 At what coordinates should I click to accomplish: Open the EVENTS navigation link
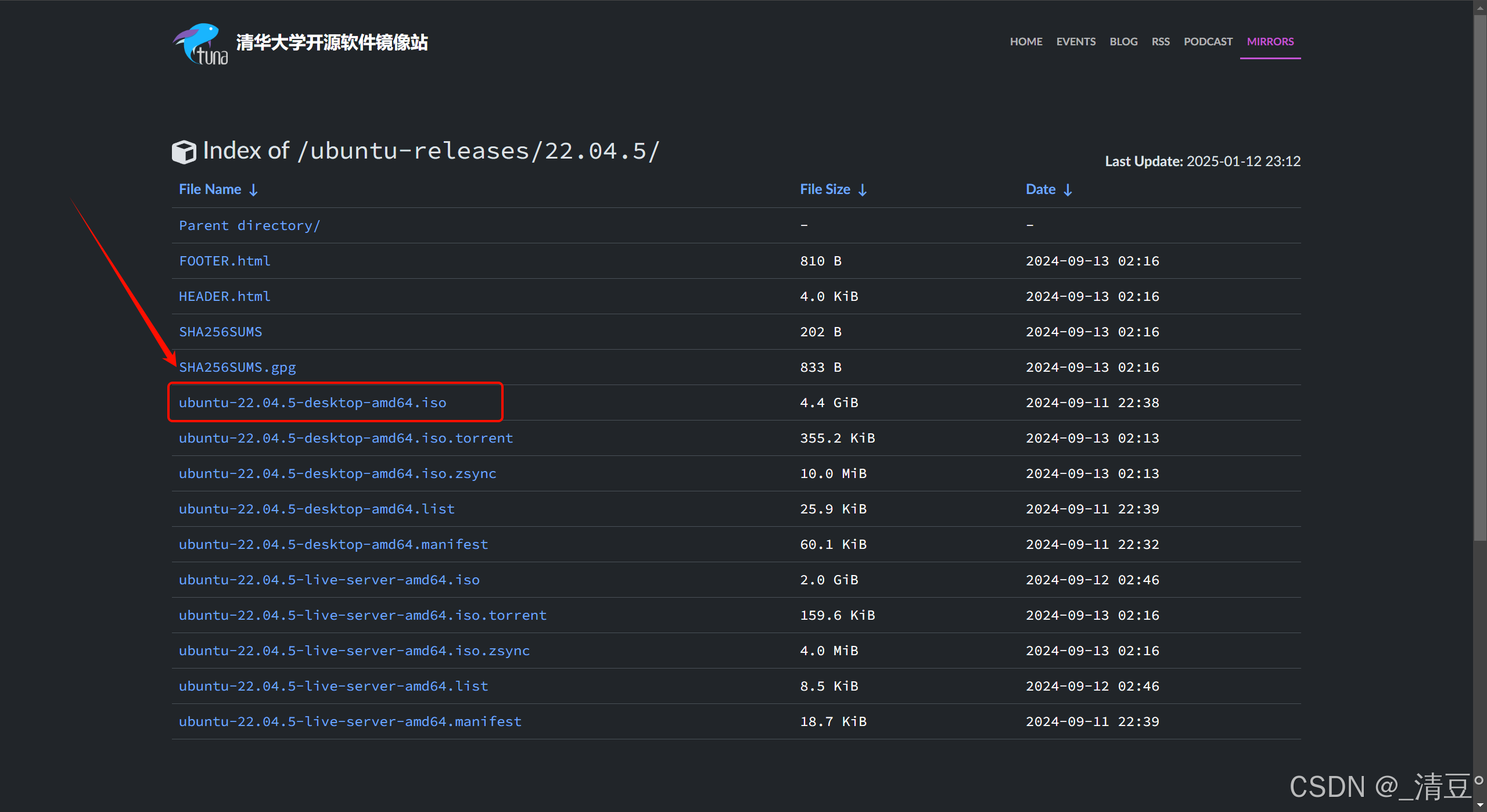click(x=1076, y=42)
